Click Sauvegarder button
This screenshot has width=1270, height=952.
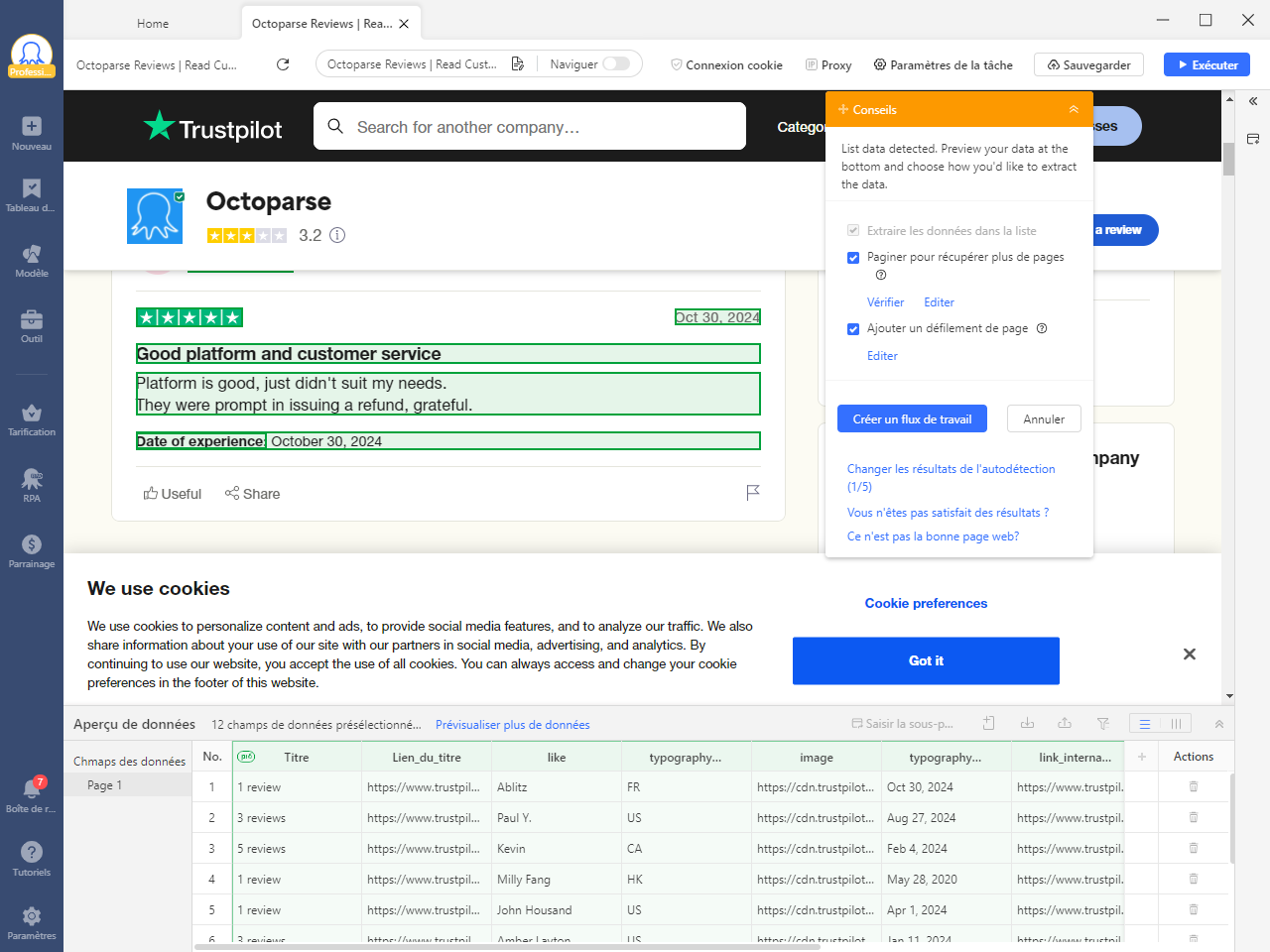click(x=1088, y=64)
